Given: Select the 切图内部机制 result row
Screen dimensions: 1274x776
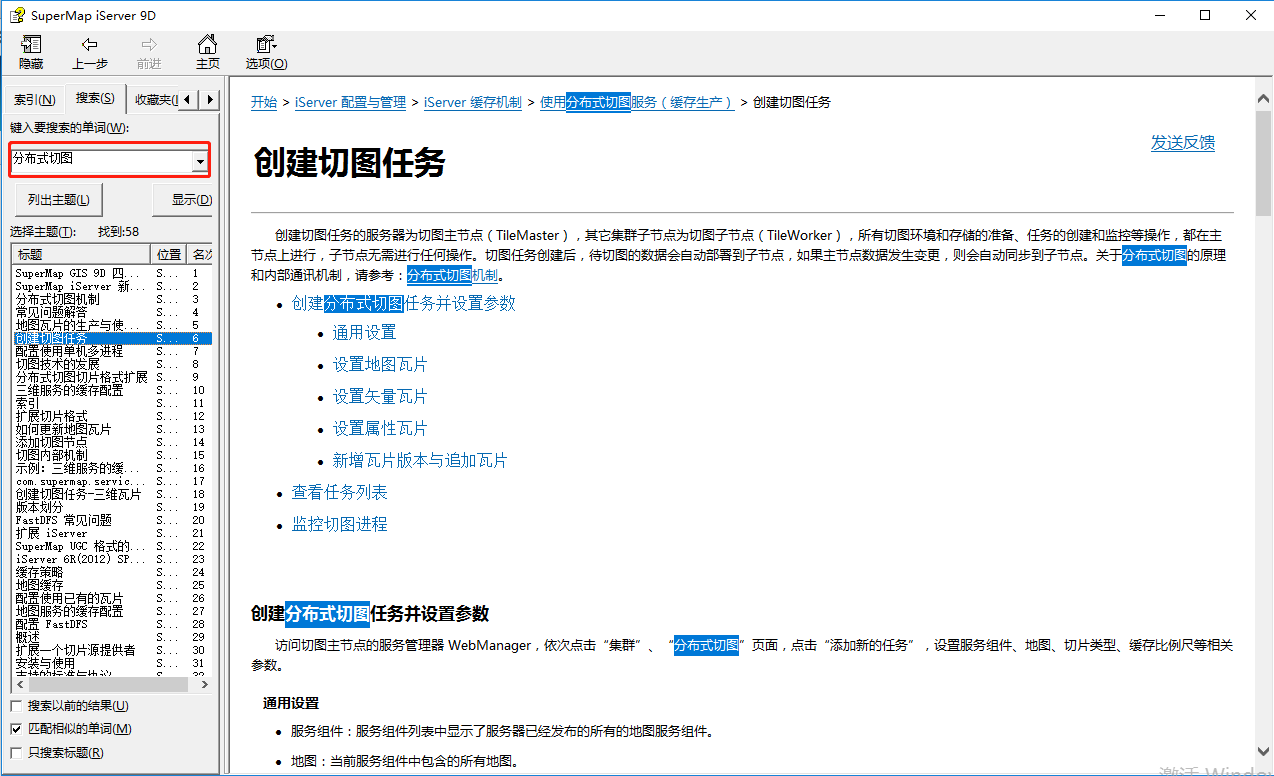Looking at the screenshot, I should [x=112, y=455].
